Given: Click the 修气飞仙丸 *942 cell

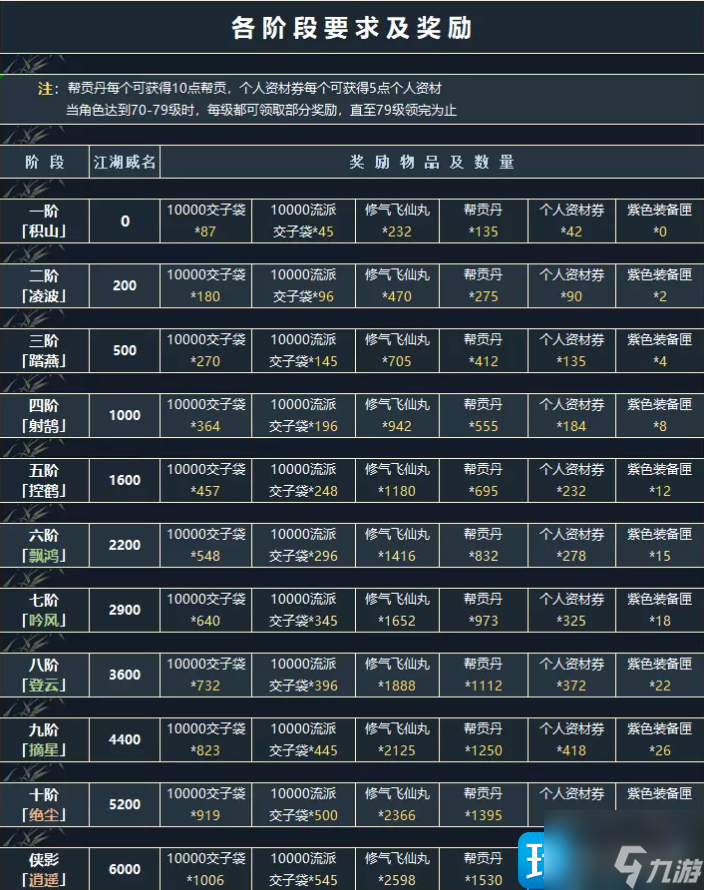Looking at the screenshot, I should [397, 415].
